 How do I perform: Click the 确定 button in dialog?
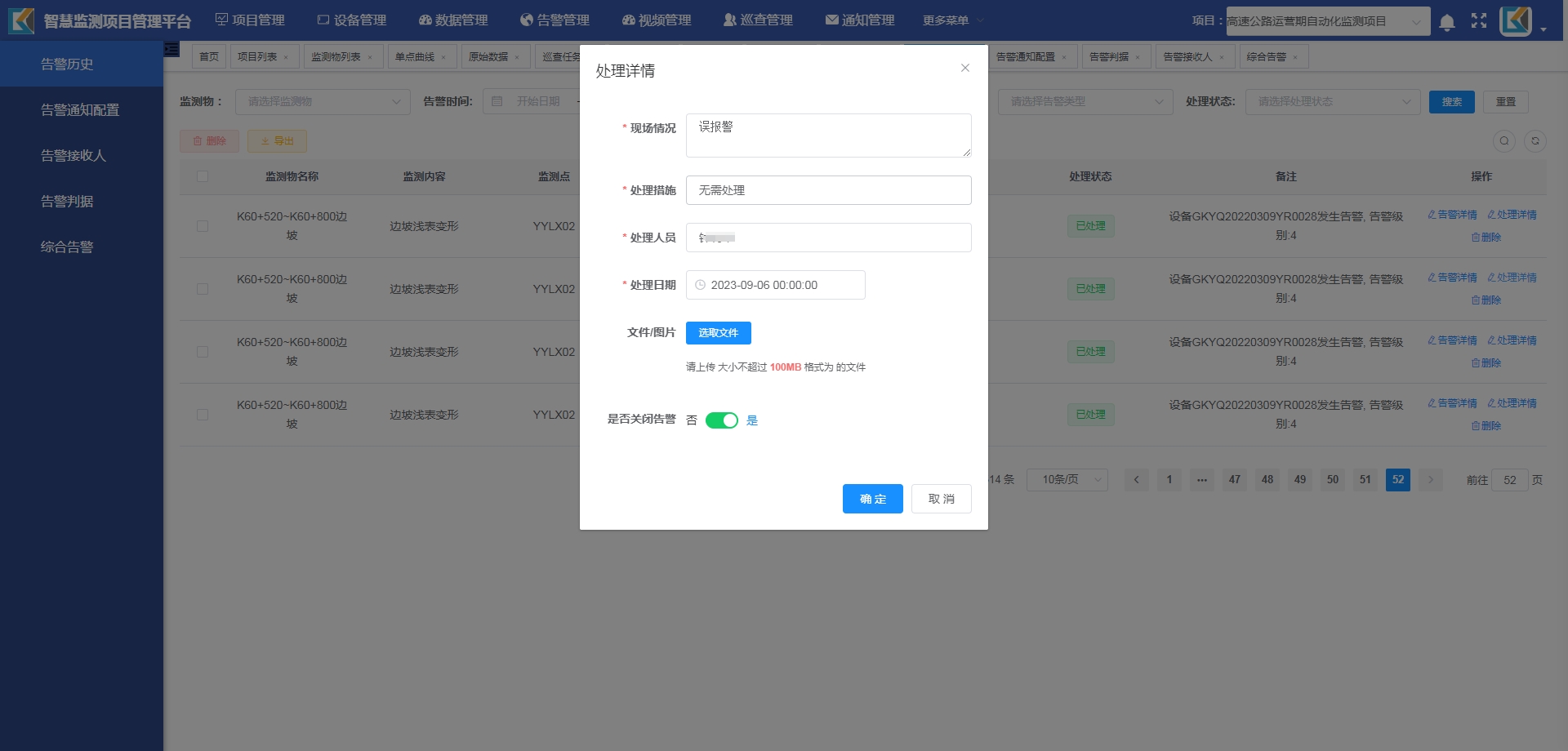pos(872,499)
